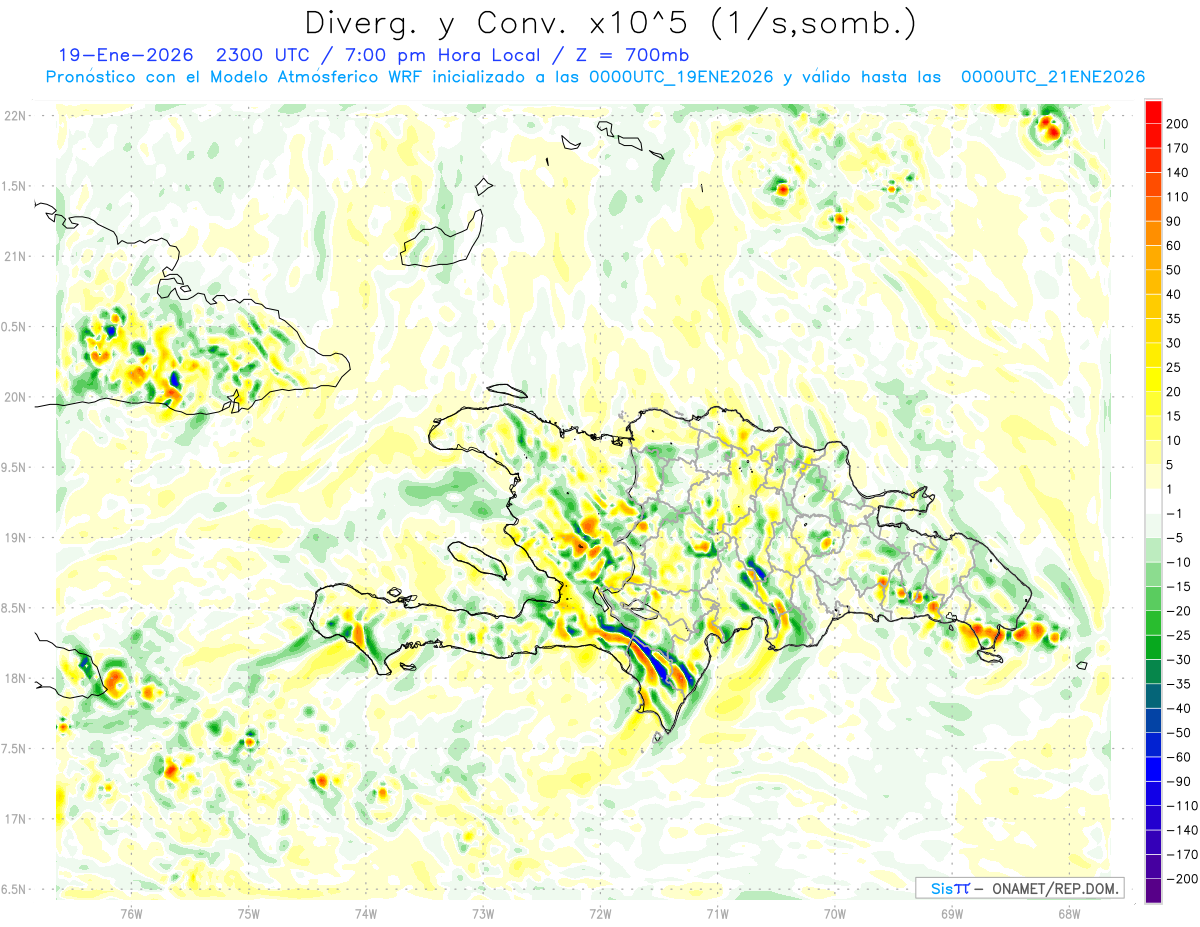The image size is (1200, 927).
Task: Click the -30 colorbar value
Action: pos(1181,659)
